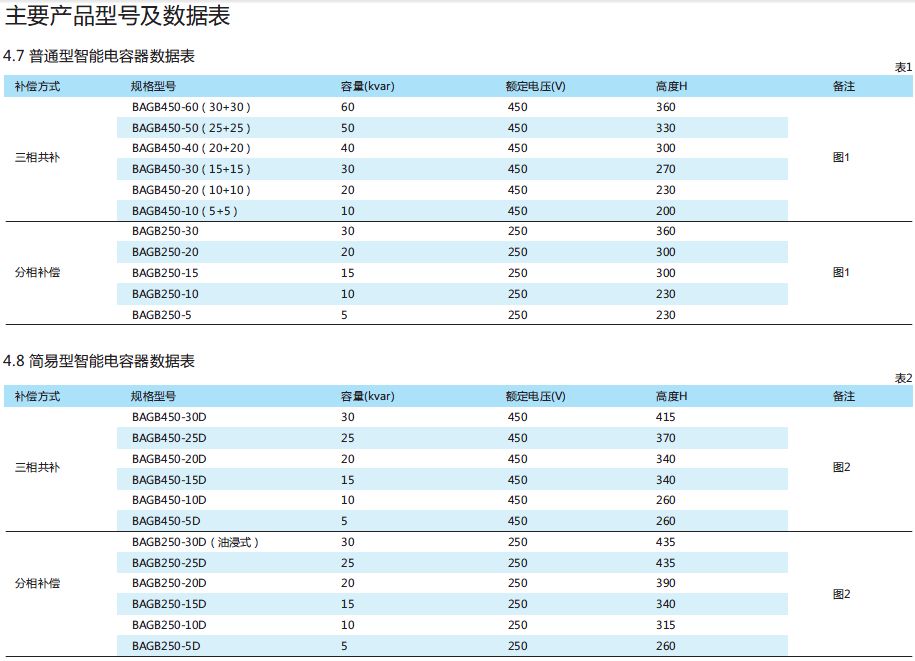The image size is (915, 661).
Task: Click model cell BAGB450-10 ( 5+5 )
Action: coord(184,211)
